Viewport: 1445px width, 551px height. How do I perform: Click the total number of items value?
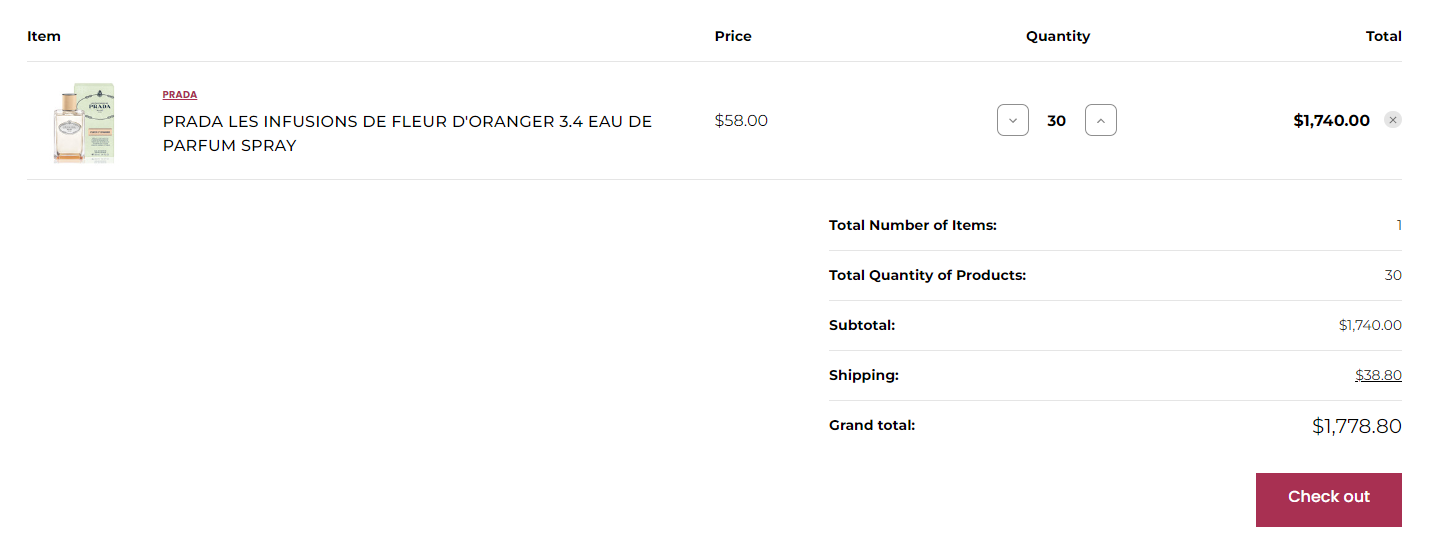(1399, 225)
